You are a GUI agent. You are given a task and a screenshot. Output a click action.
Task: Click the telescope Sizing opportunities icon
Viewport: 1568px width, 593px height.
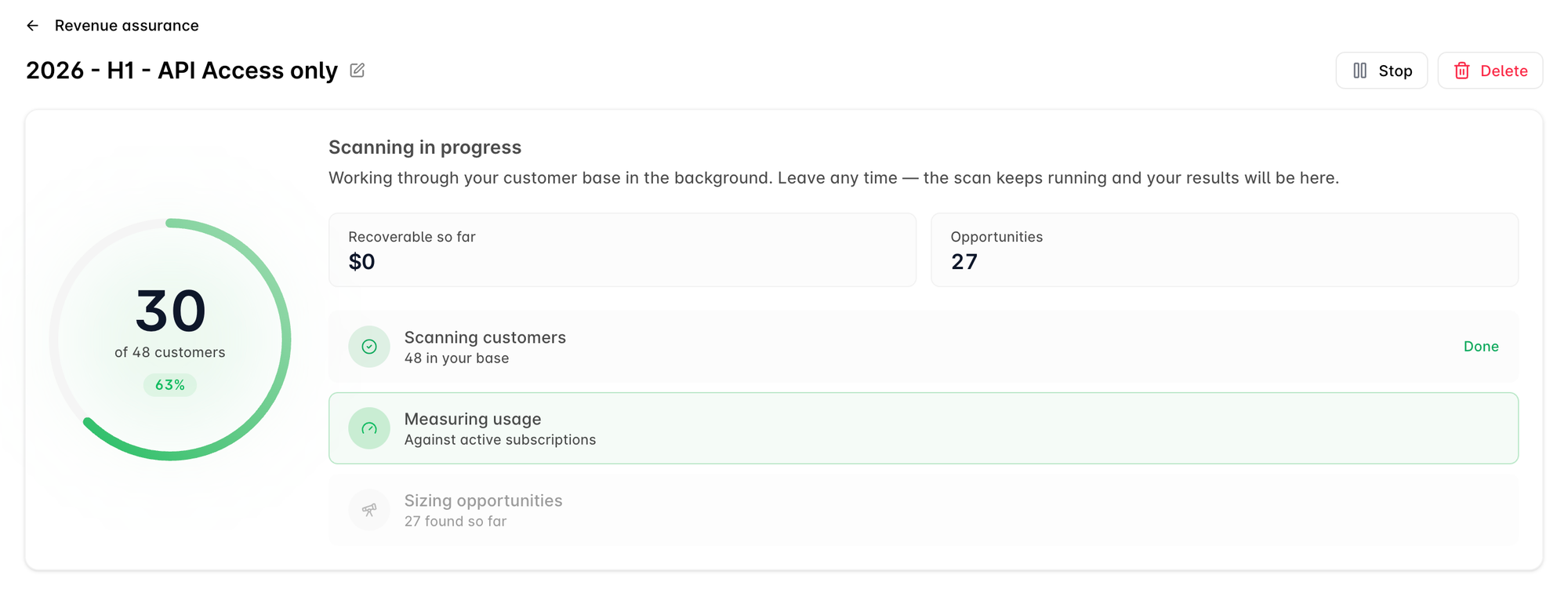tap(369, 510)
